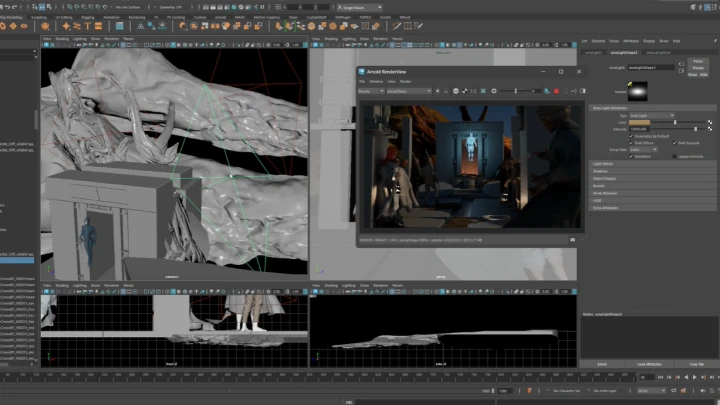The height and width of the screenshot is (405, 720).
Task: Go to start of playback range
Action: pyautogui.click(x=660, y=377)
